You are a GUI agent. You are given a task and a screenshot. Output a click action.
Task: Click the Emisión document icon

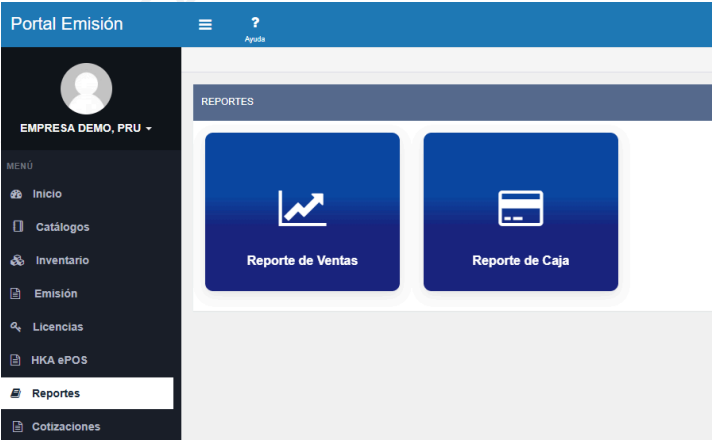tap(15, 294)
